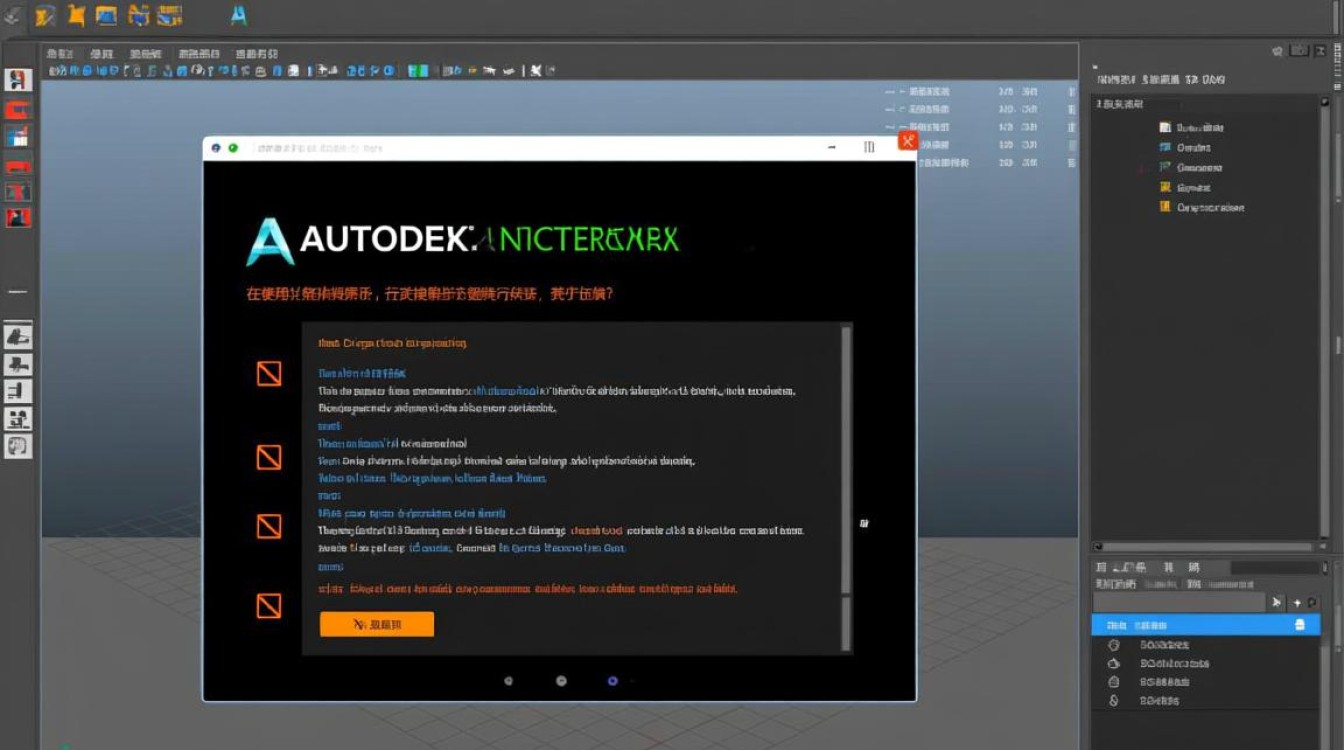Select the leftmost orange shelf icon beside the gray tool
Viewport: 1344px width, 750px height.
point(44,15)
